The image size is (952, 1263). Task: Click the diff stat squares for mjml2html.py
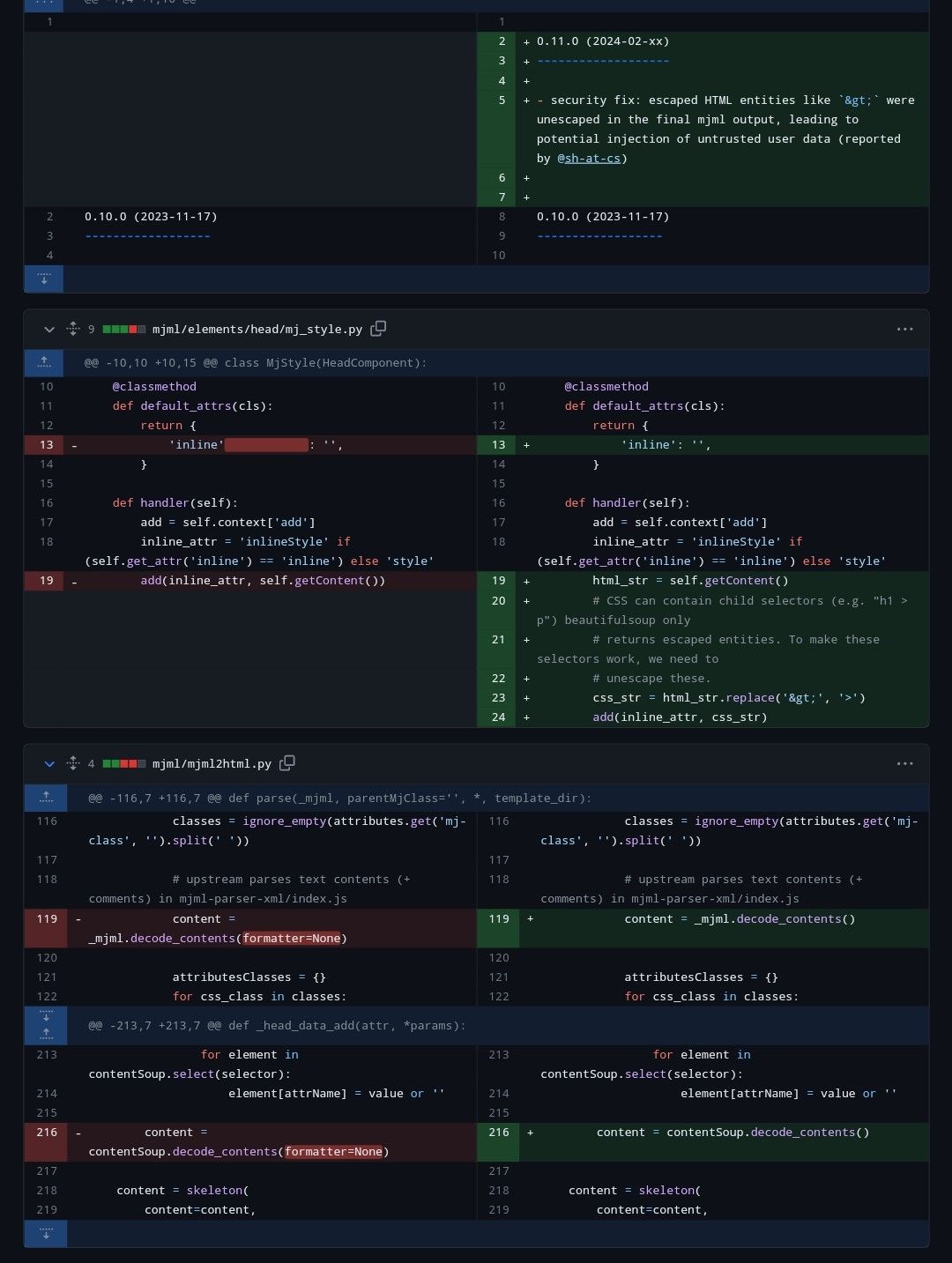coord(124,763)
